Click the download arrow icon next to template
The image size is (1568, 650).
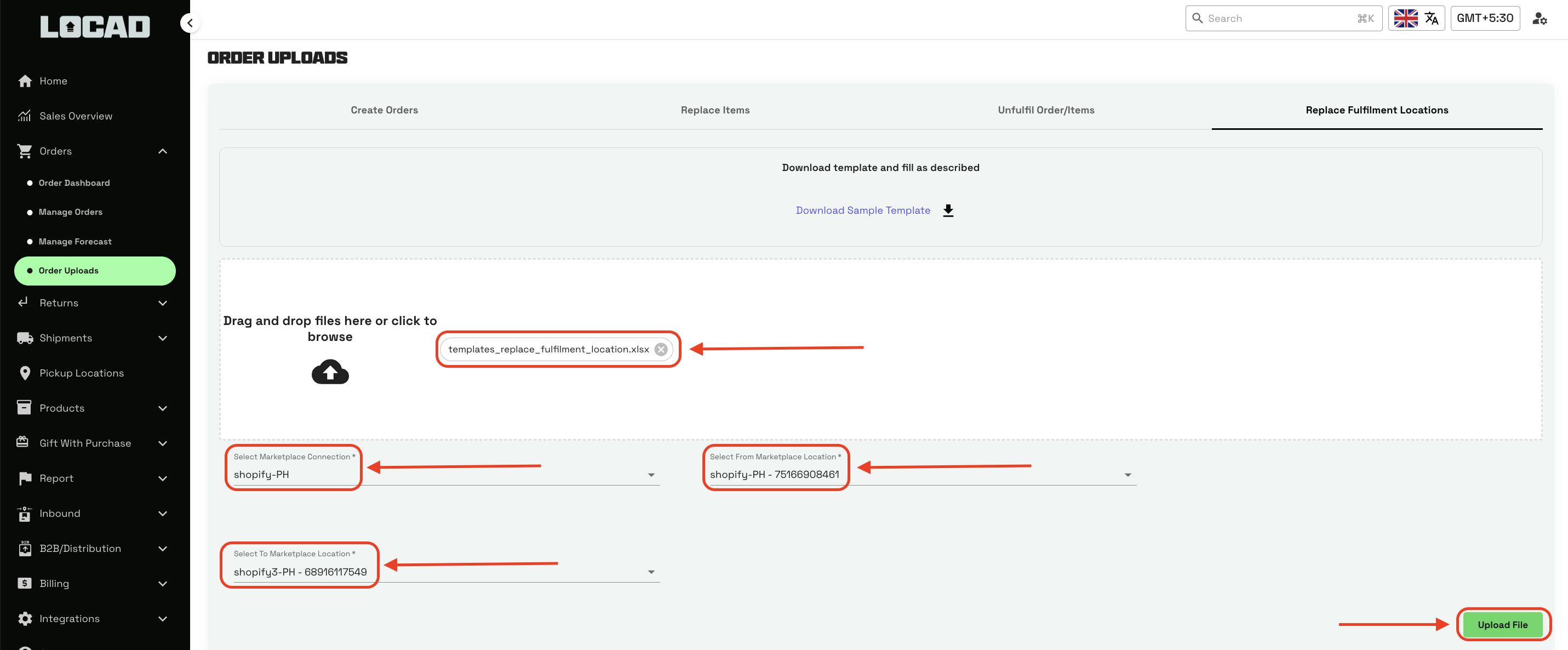pos(948,210)
